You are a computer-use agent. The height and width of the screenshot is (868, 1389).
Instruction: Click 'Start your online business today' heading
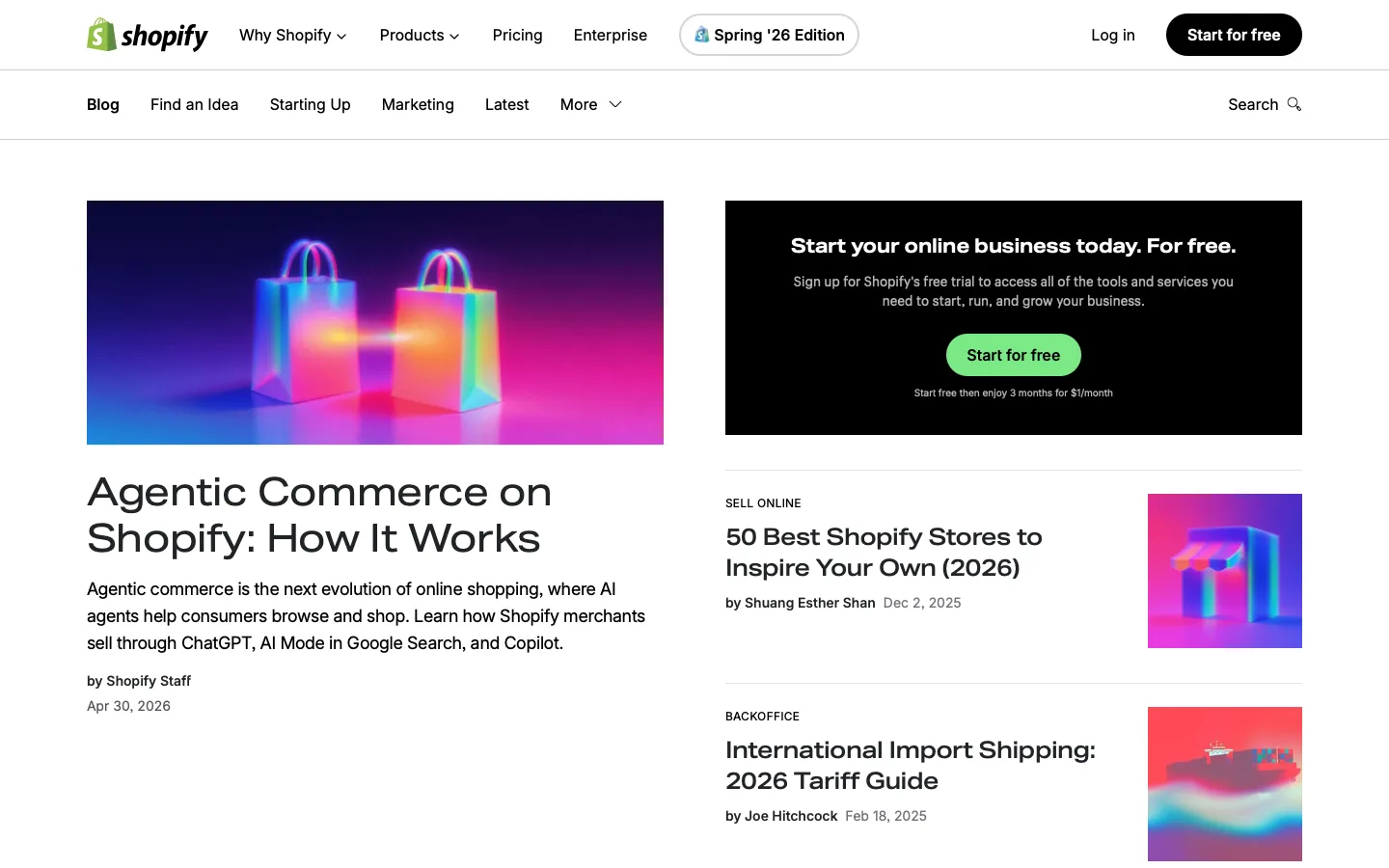(1013, 246)
